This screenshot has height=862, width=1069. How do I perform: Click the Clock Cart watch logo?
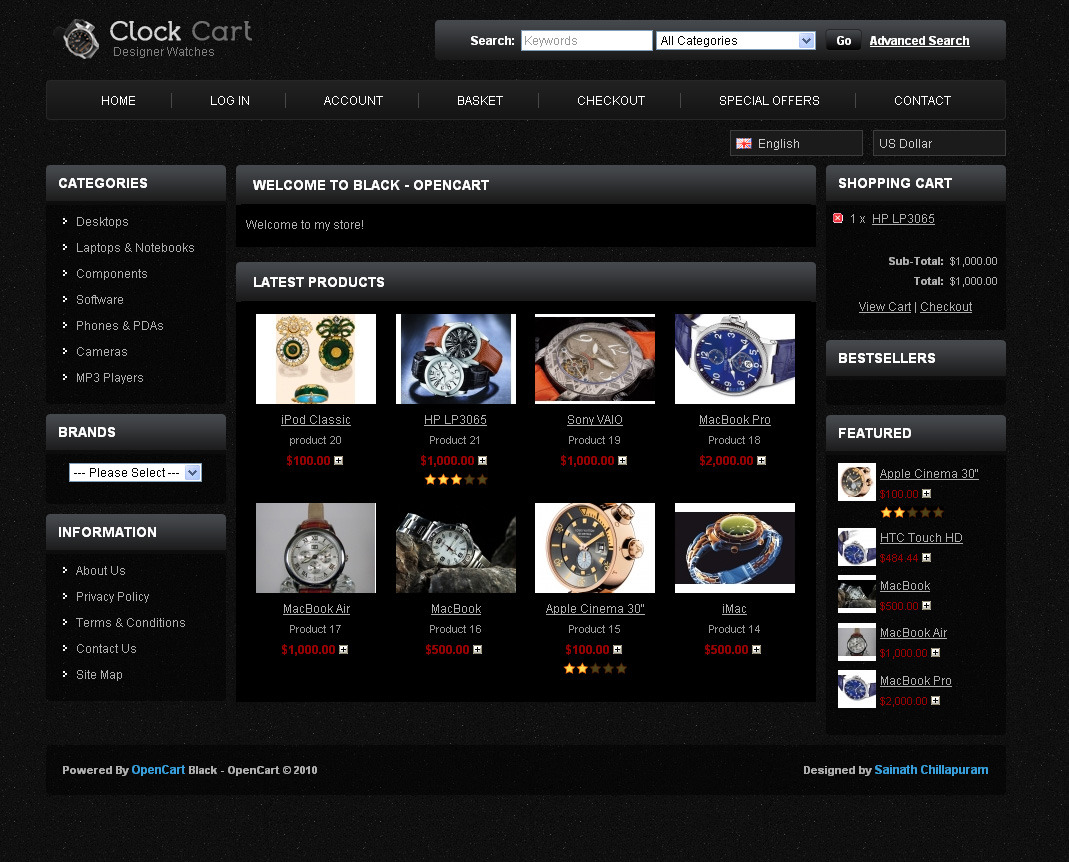point(81,39)
